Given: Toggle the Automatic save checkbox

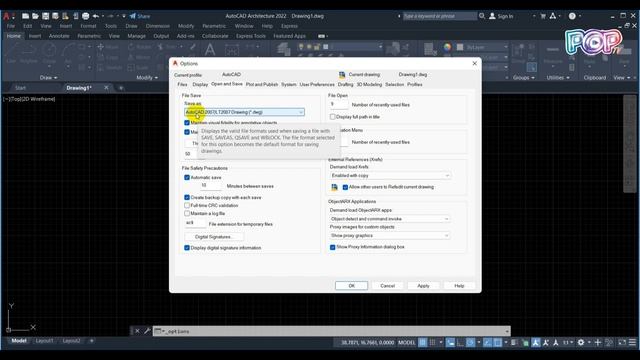Looking at the screenshot, I should click(187, 178).
